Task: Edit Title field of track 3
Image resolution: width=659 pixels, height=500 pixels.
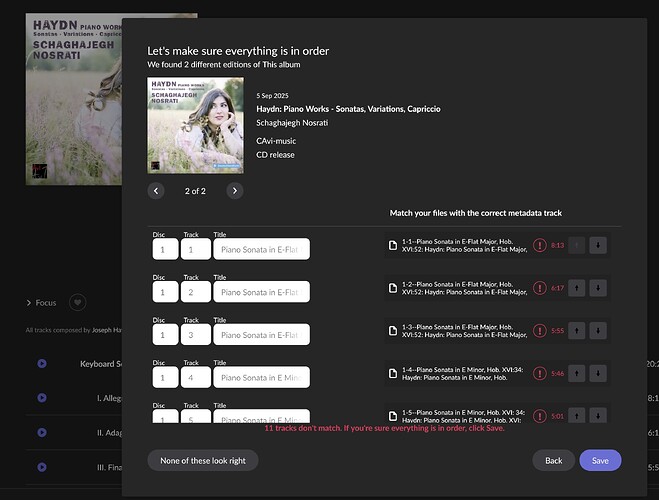Action: [261, 334]
